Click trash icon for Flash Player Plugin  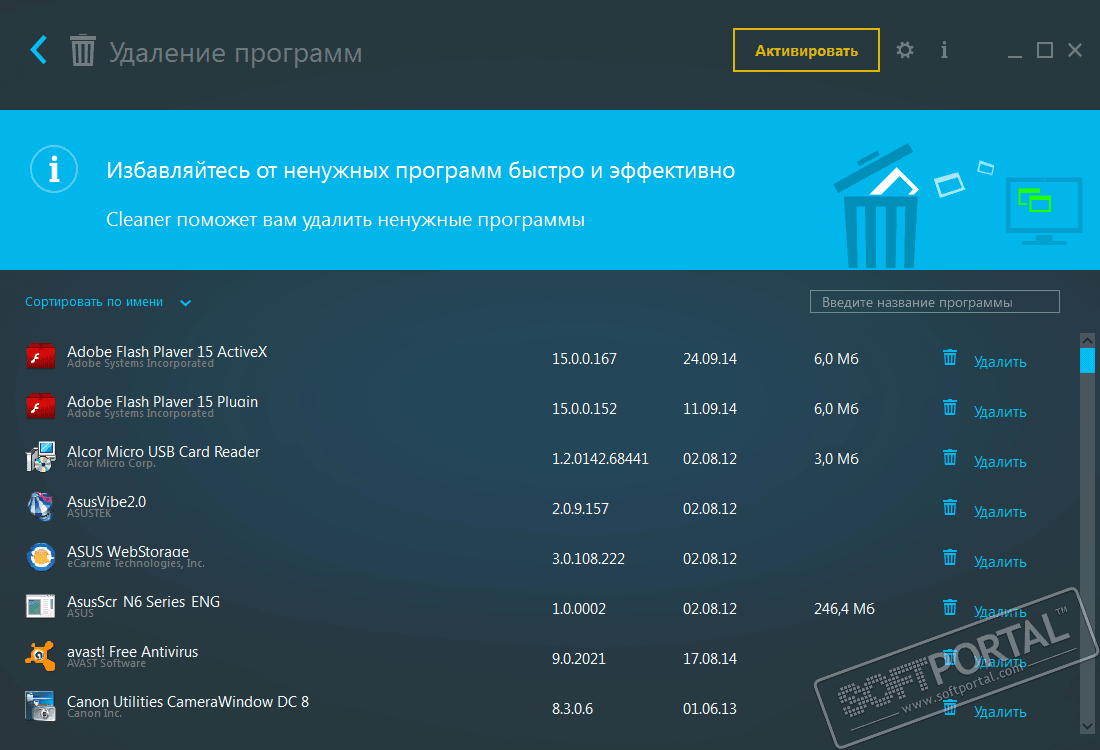pyautogui.click(x=949, y=407)
